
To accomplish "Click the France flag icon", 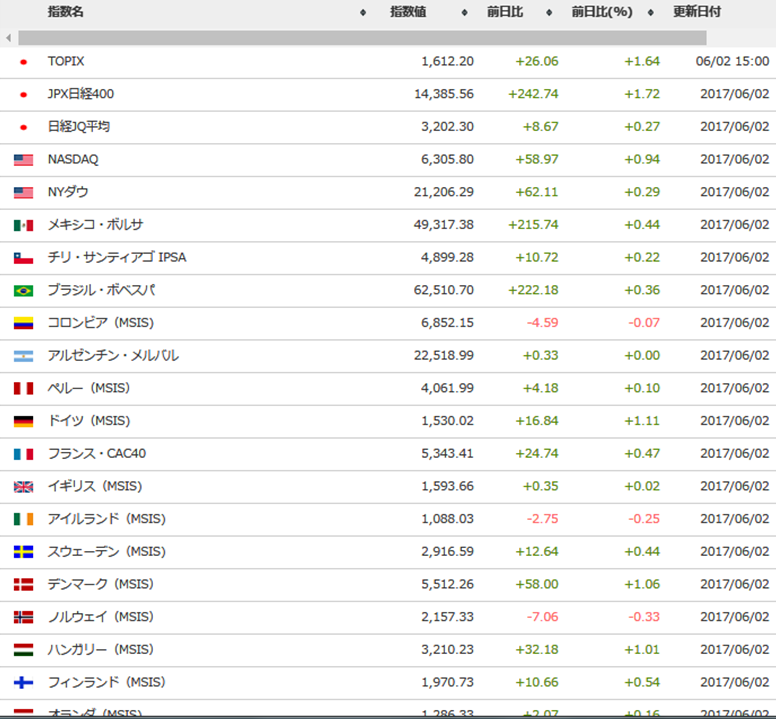I will pos(23,454).
